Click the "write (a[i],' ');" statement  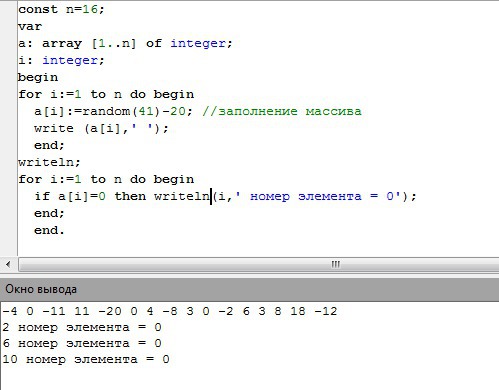click(101, 128)
